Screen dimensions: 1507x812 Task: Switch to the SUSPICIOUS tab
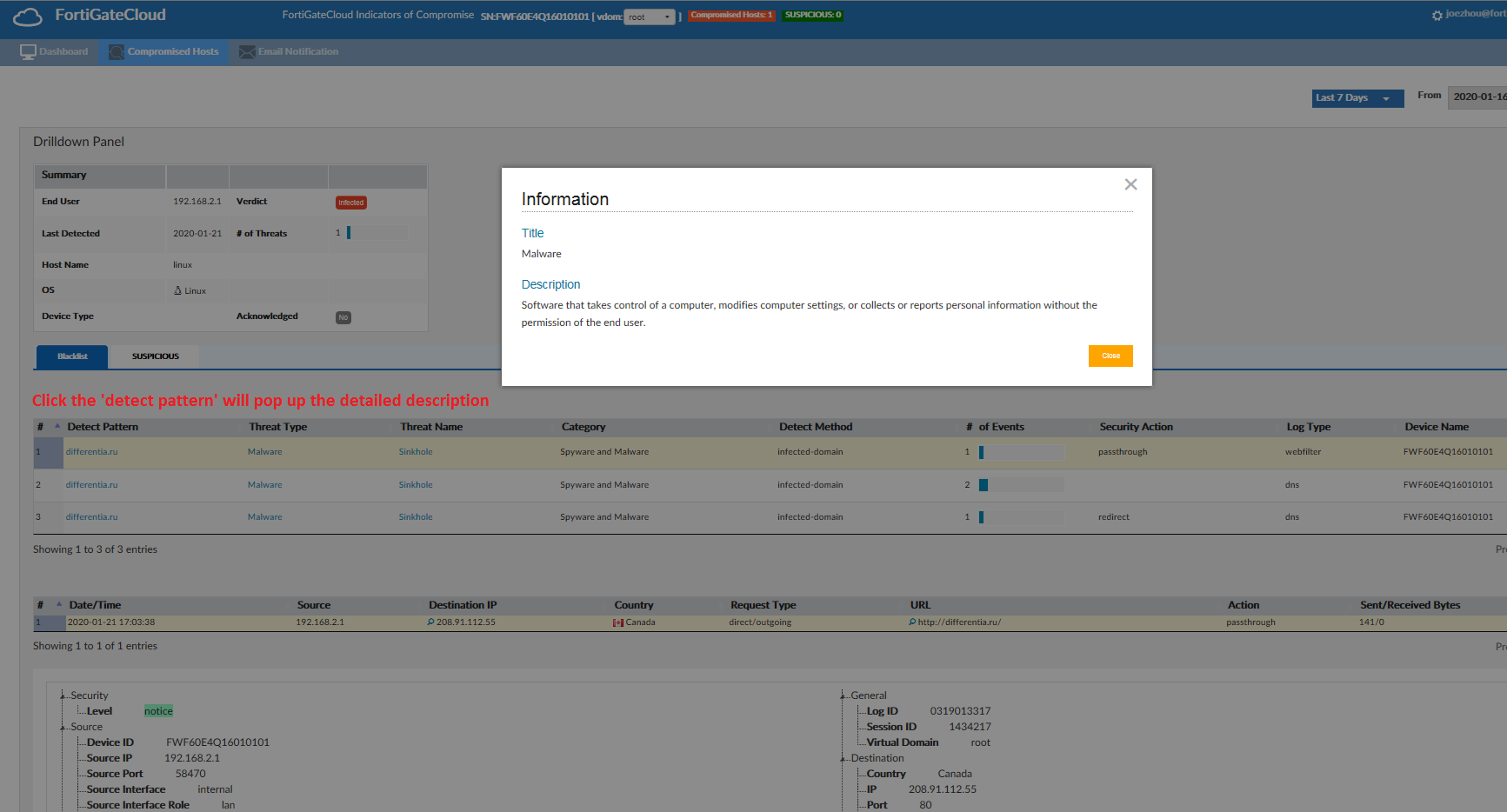coord(155,356)
